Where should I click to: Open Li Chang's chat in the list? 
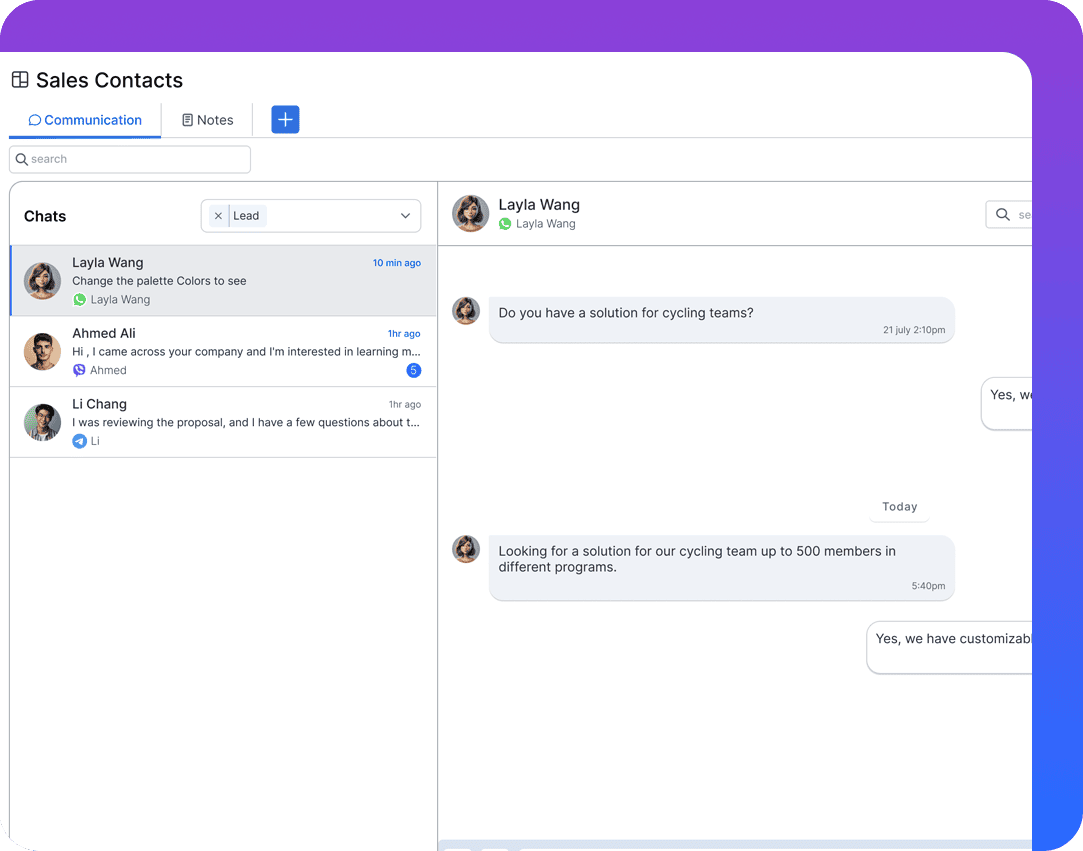coord(223,422)
